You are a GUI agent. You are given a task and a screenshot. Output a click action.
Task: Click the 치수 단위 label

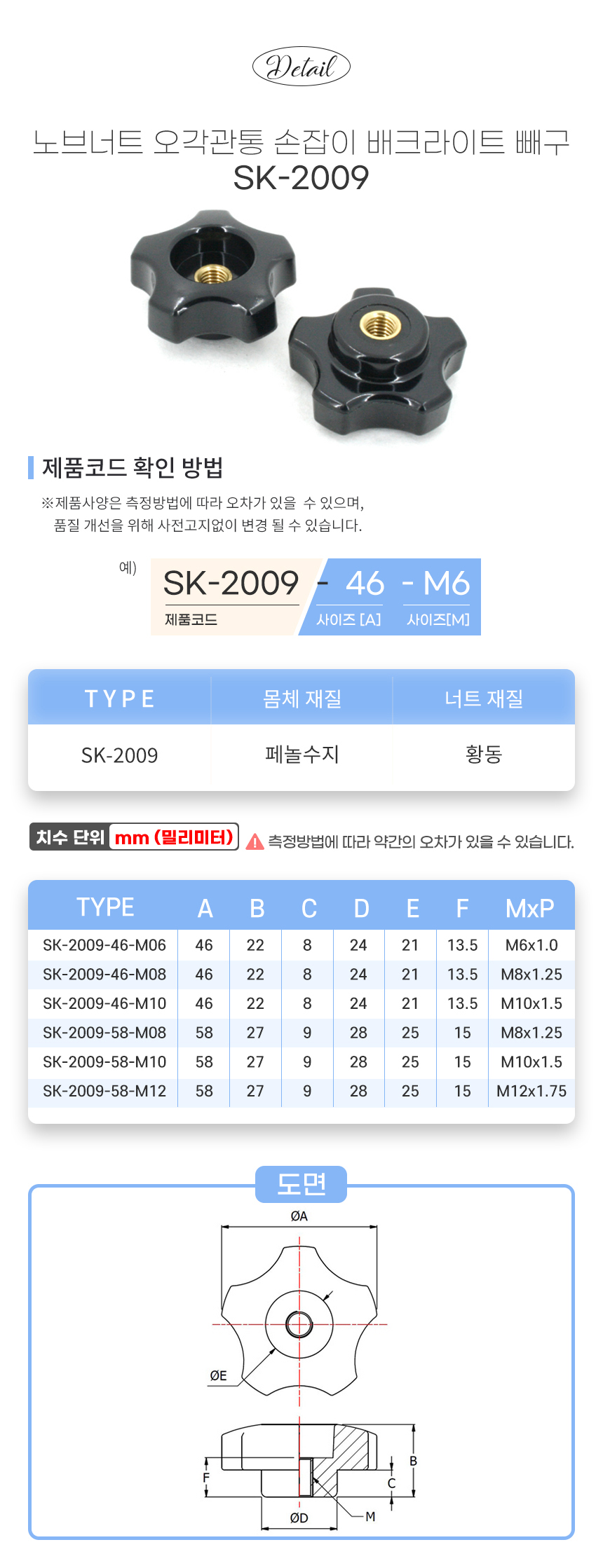pos(70,837)
